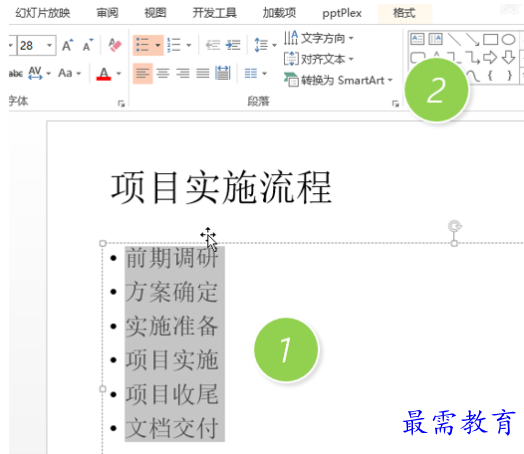The height and width of the screenshot is (454, 524).
Task: Open 审阅 review tab
Action: (107, 13)
